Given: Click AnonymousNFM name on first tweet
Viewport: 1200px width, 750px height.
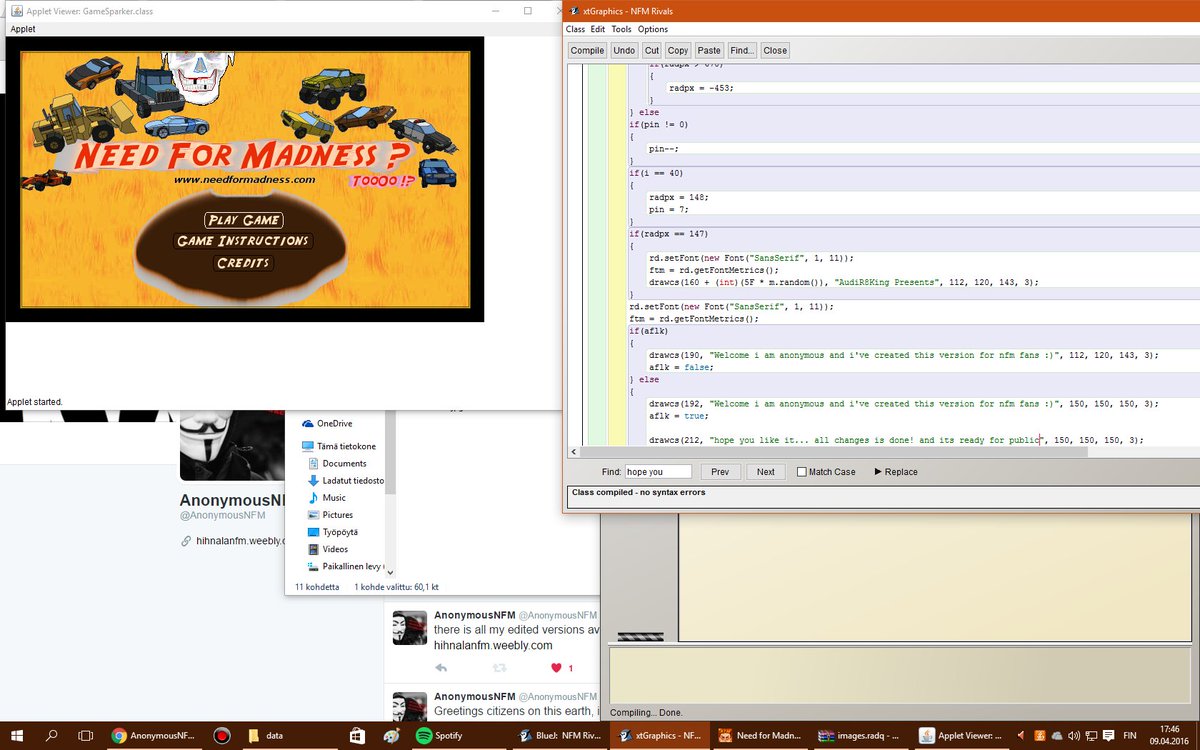Looking at the screenshot, I should click(475, 615).
